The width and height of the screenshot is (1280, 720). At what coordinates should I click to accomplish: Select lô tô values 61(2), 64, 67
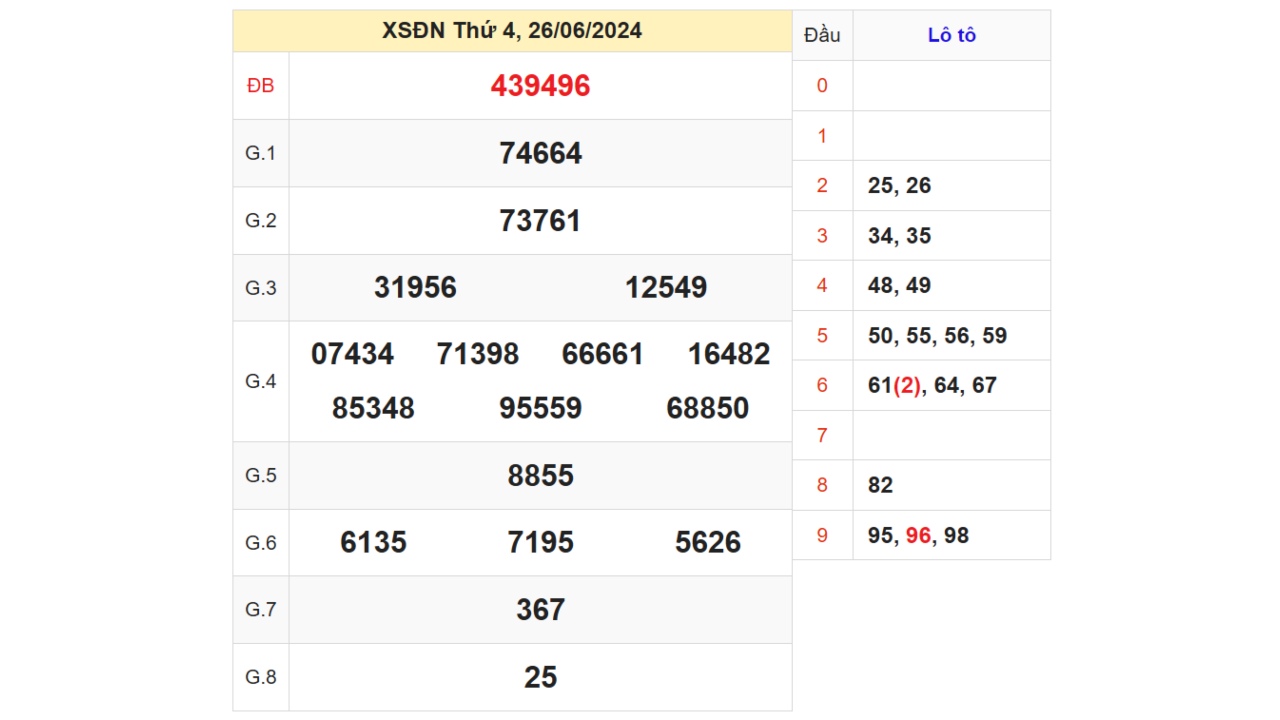point(932,385)
